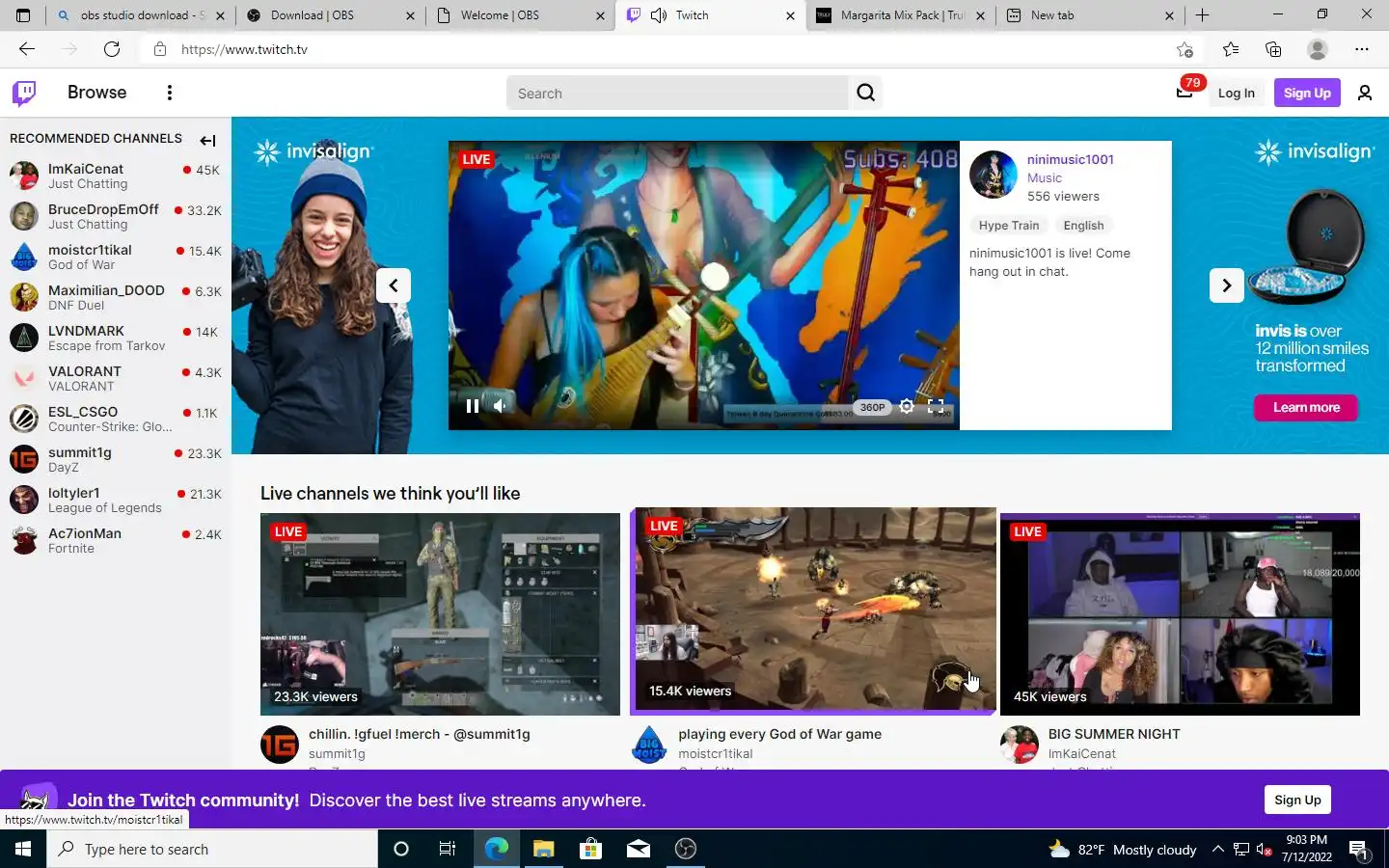Click the Twitch logo home icon
The height and width of the screenshot is (868, 1389).
pyautogui.click(x=24, y=93)
